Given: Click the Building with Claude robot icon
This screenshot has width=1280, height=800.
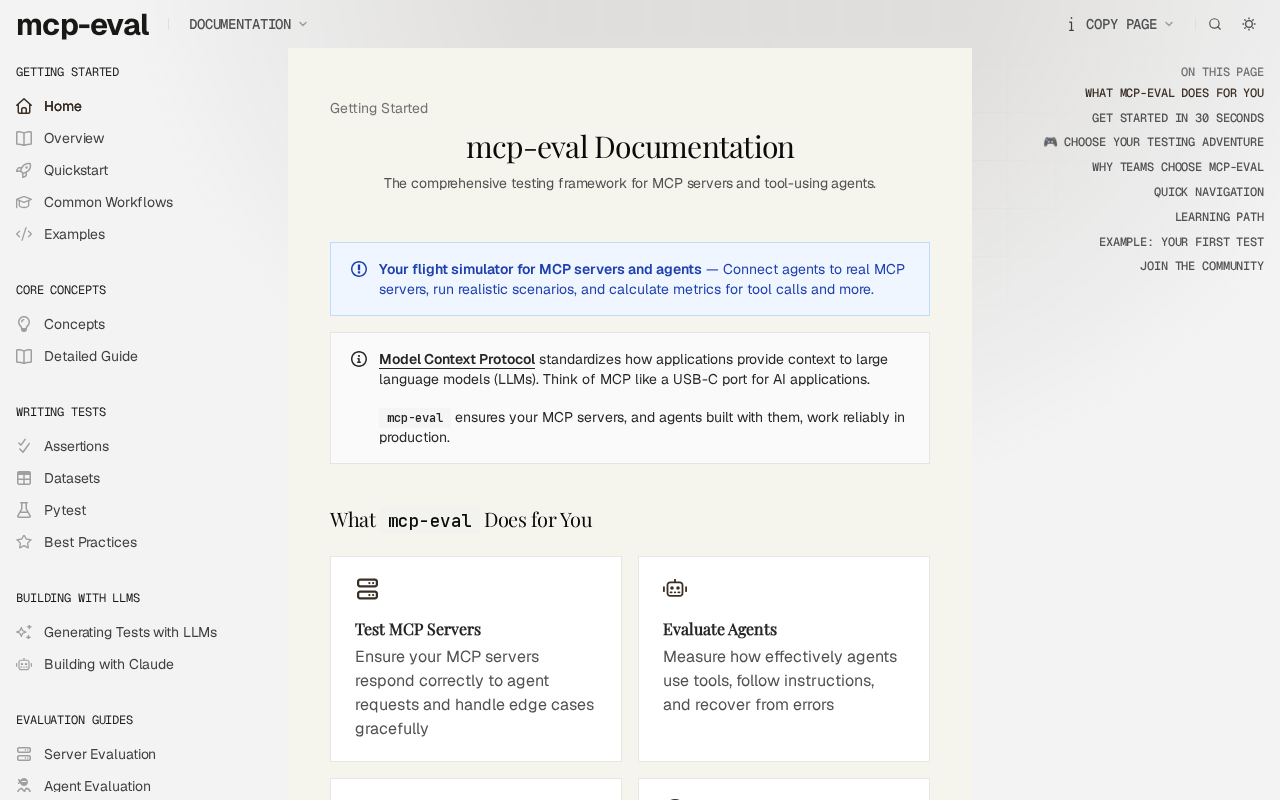Looking at the screenshot, I should pyautogui.click(x=24, y=664).
